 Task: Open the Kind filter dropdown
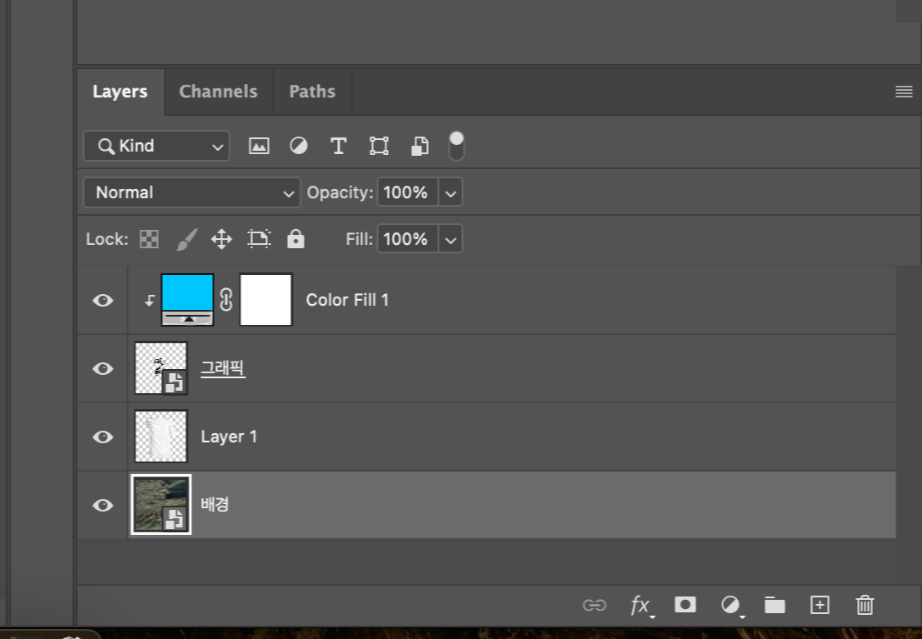(156, 146)
